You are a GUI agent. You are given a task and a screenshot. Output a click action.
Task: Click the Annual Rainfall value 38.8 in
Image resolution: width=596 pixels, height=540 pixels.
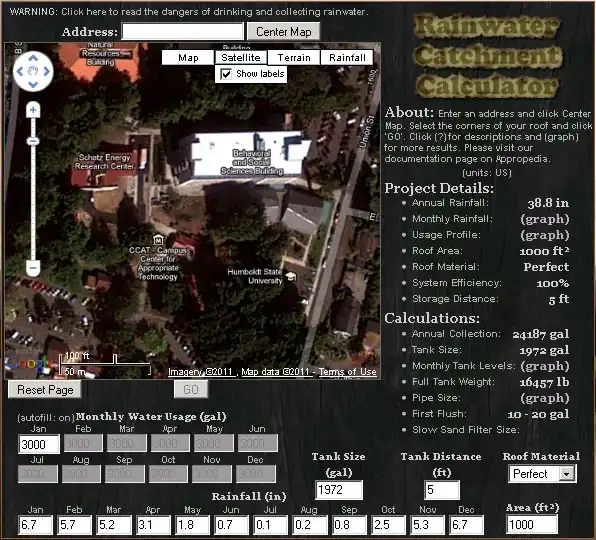click(548, 203)
